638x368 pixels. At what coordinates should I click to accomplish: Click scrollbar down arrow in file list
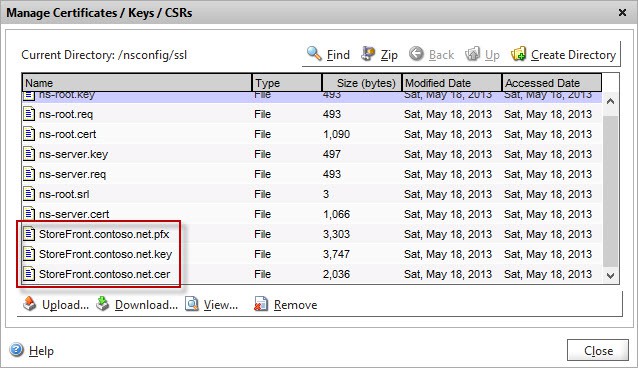(x=610, y=276)
